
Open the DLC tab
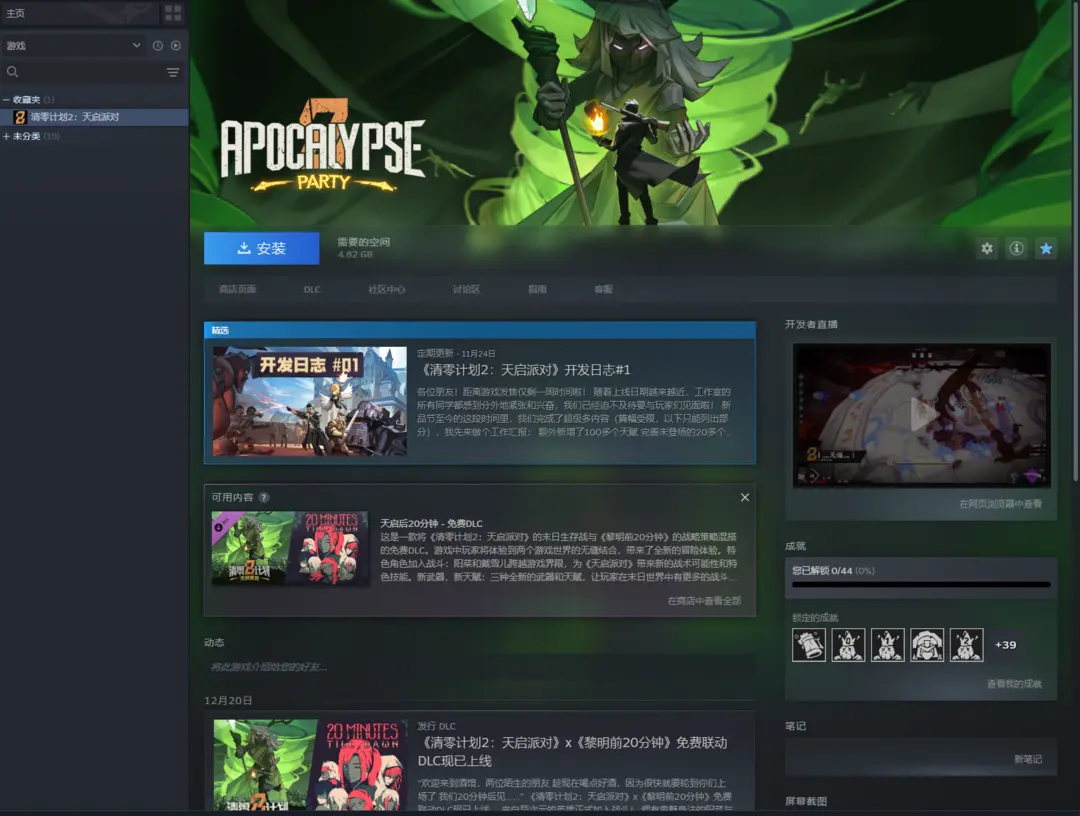tap(312, 289)
